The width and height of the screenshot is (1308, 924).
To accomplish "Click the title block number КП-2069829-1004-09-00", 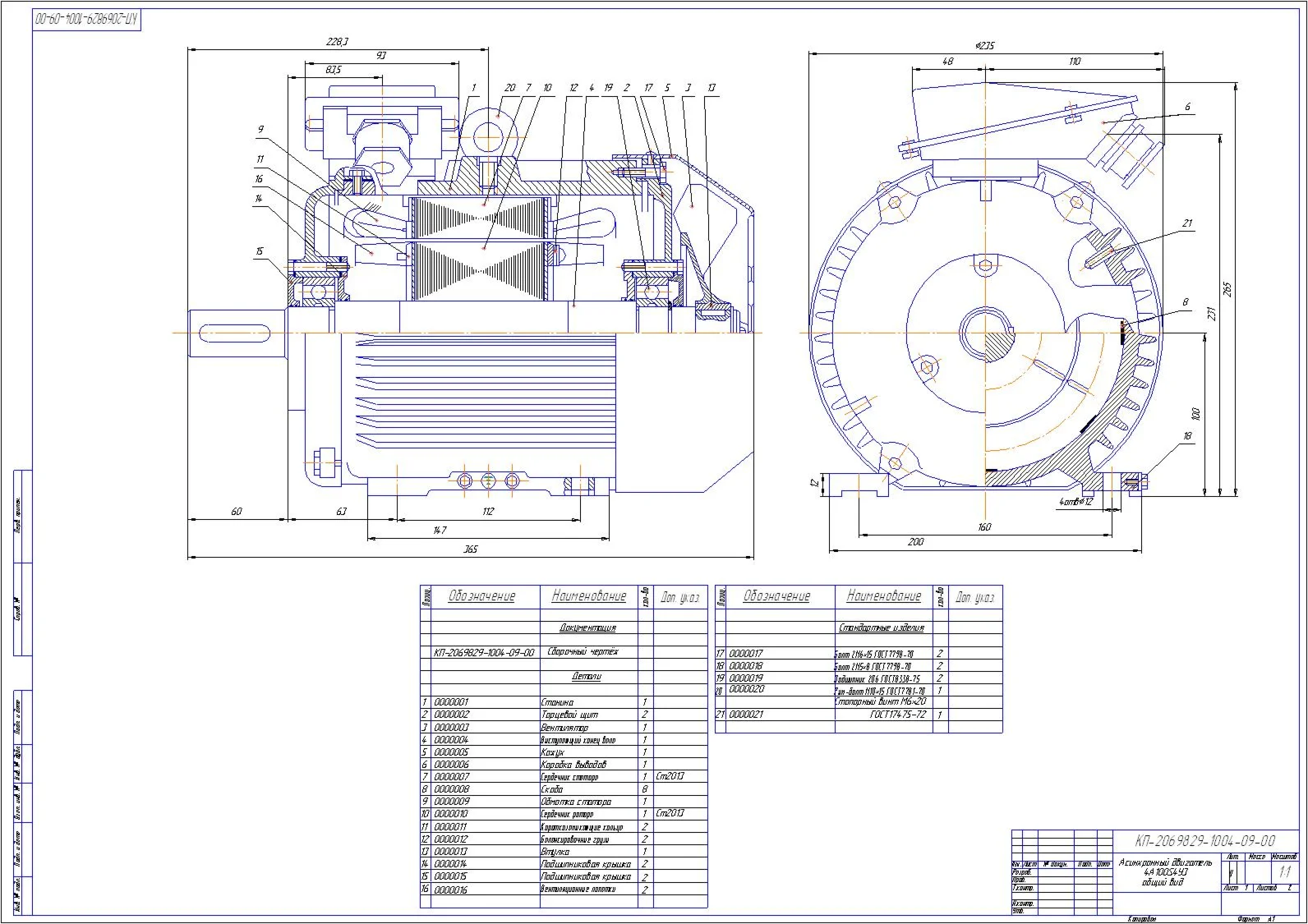I will point(1204,841).
